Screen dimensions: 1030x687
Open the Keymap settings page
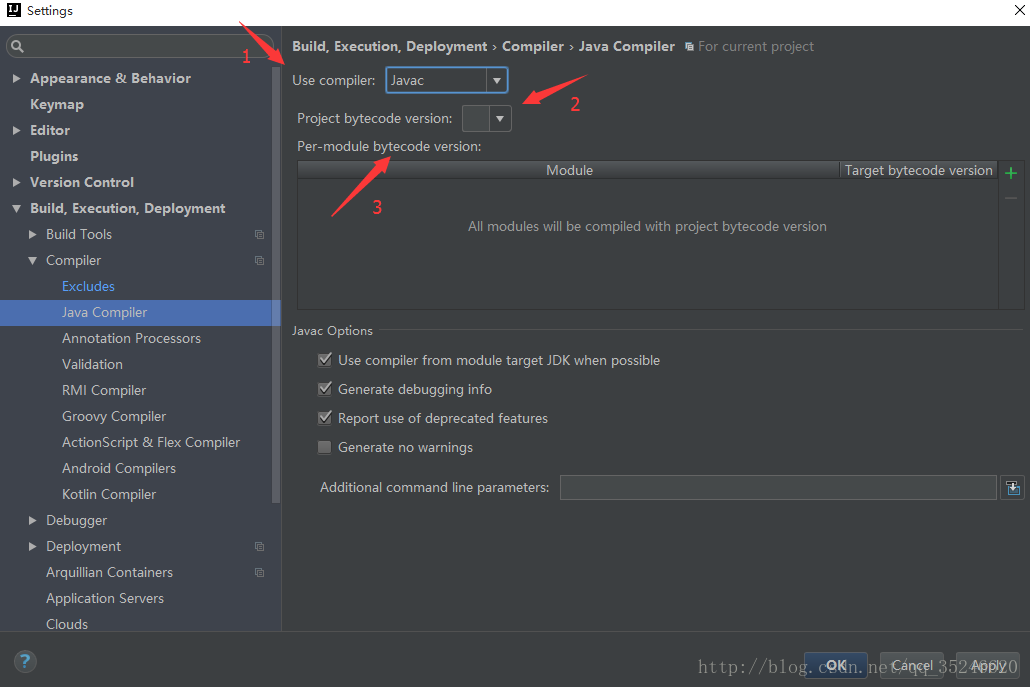tap(57, 104)
